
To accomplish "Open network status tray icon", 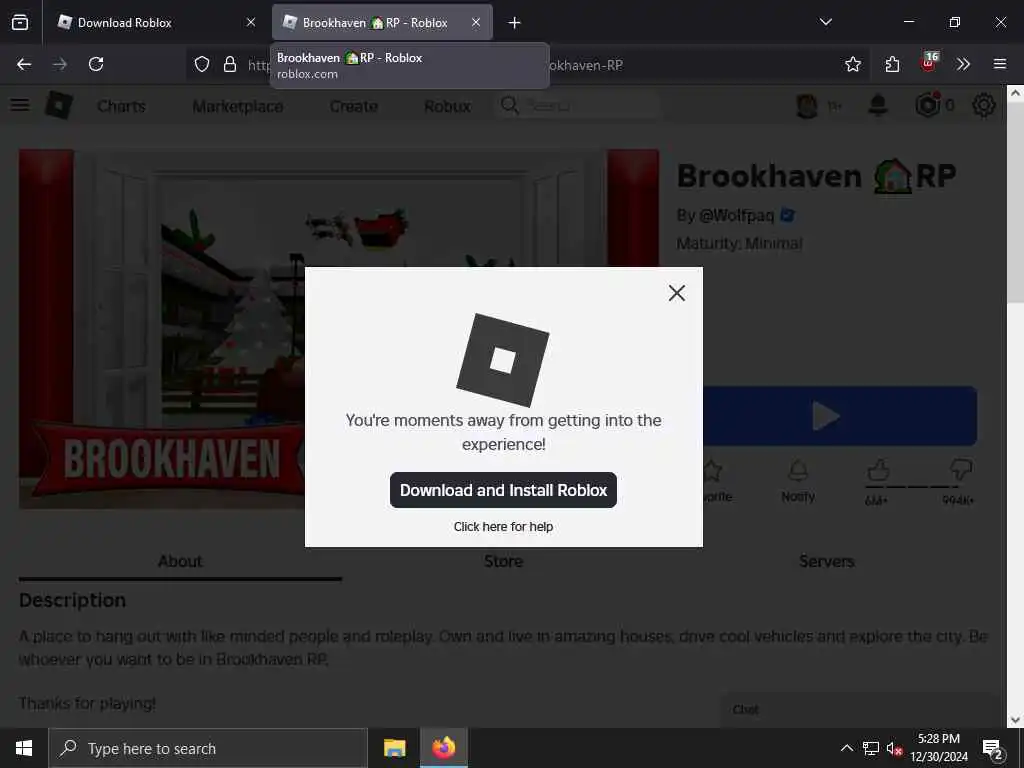I will tap(871, 748).
